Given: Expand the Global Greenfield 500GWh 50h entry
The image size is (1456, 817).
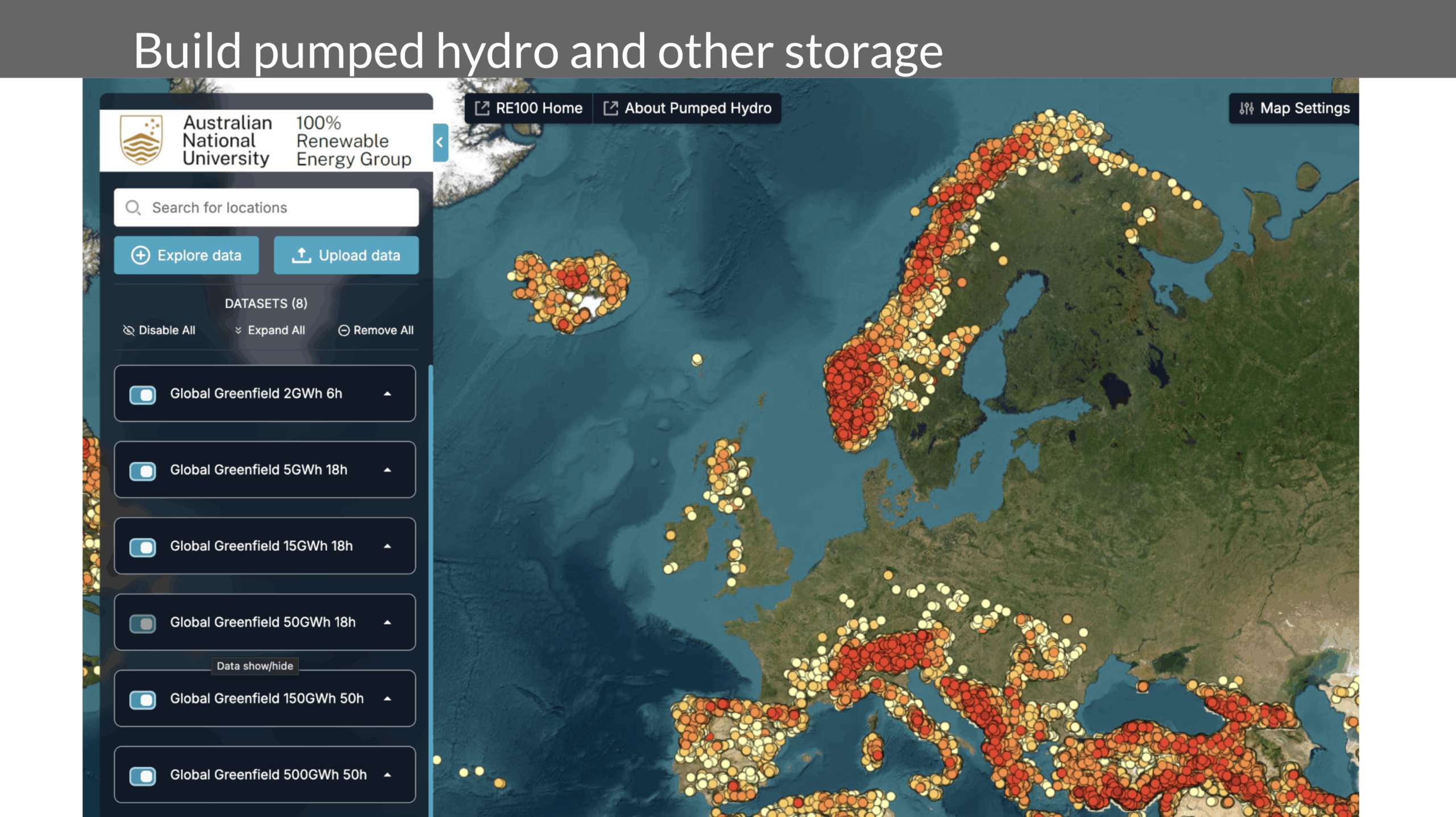Looking at the screenshot, I should point(387,775).
